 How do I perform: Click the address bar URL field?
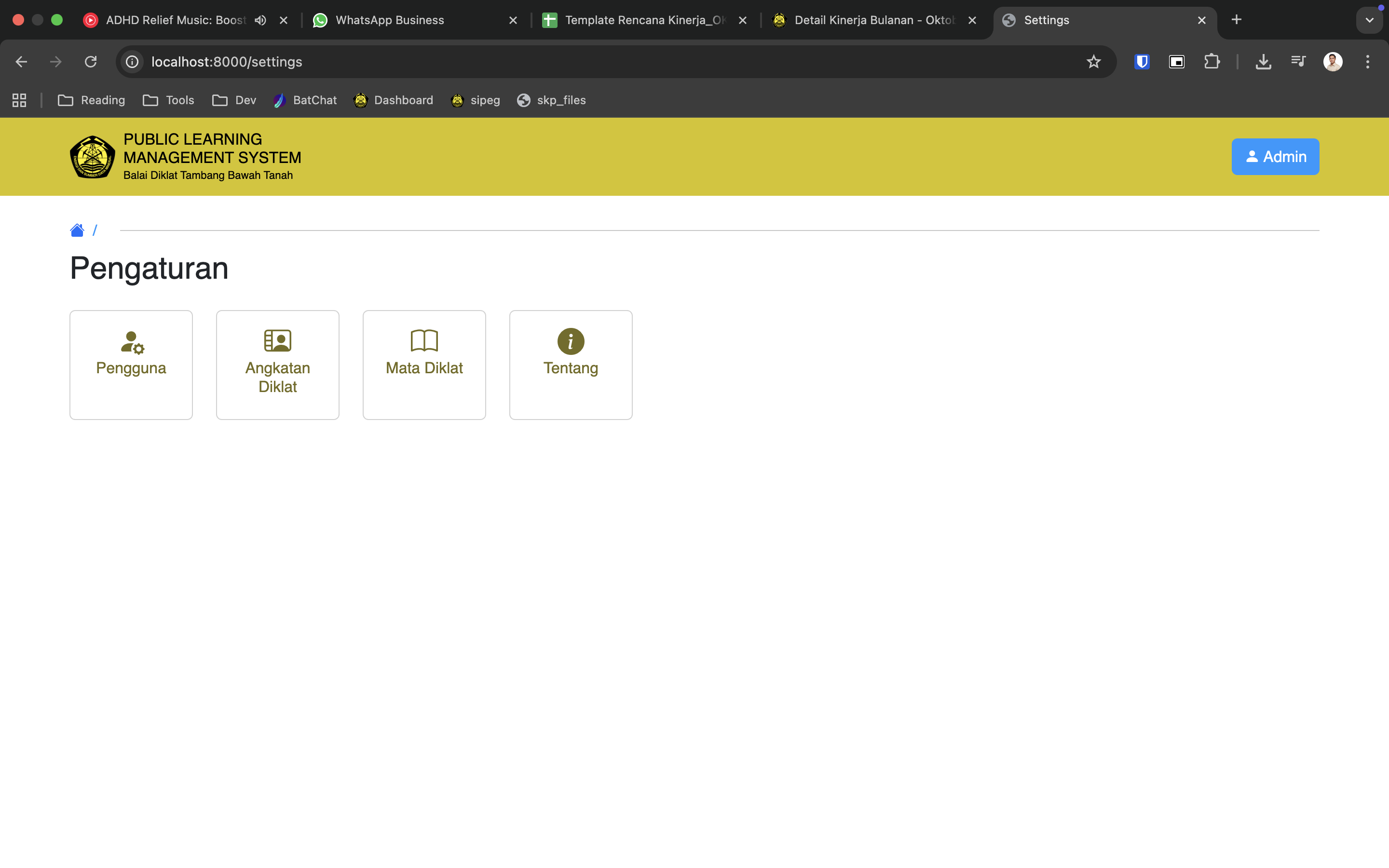point(574,62)
